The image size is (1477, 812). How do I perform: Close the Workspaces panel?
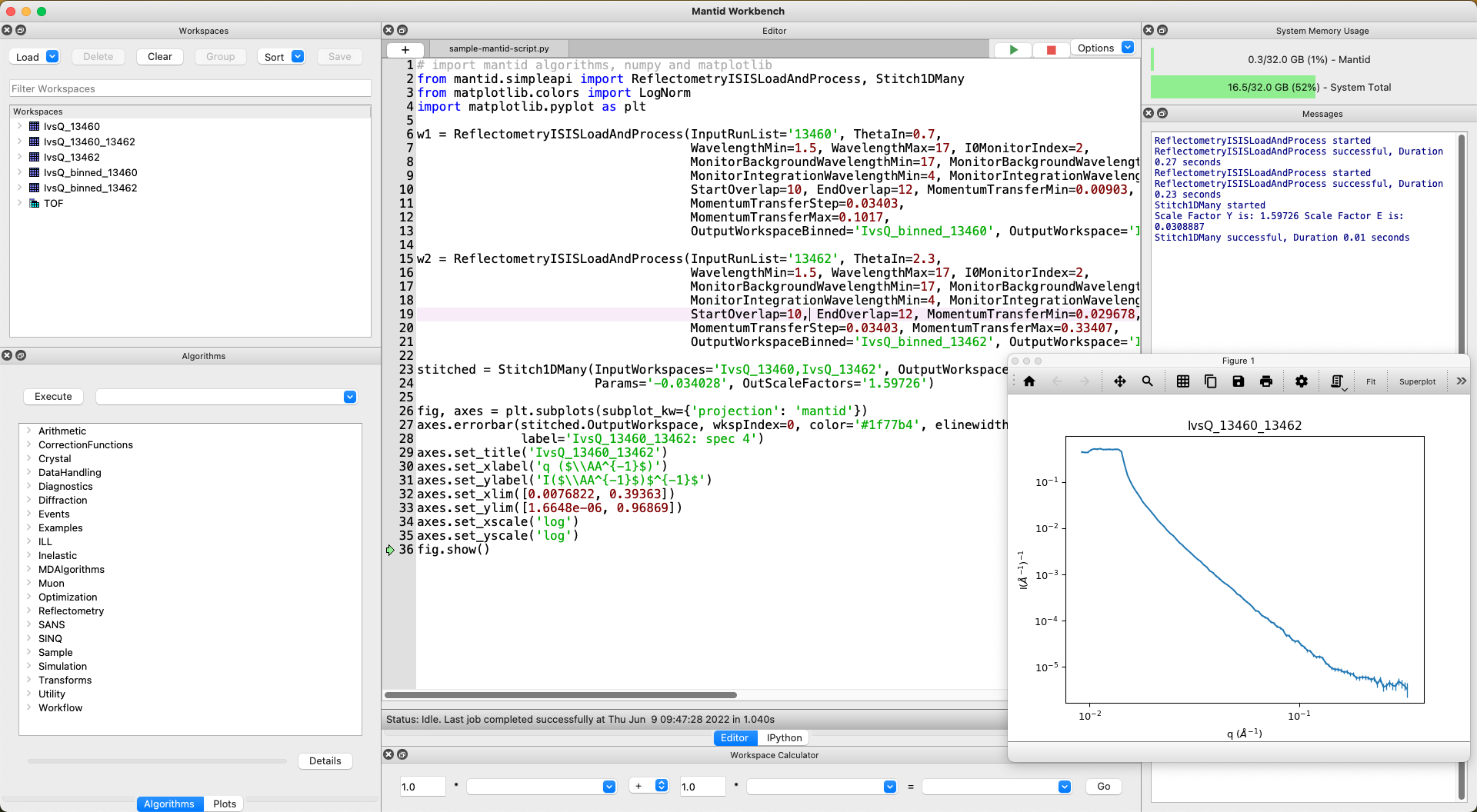pos(7,30)
